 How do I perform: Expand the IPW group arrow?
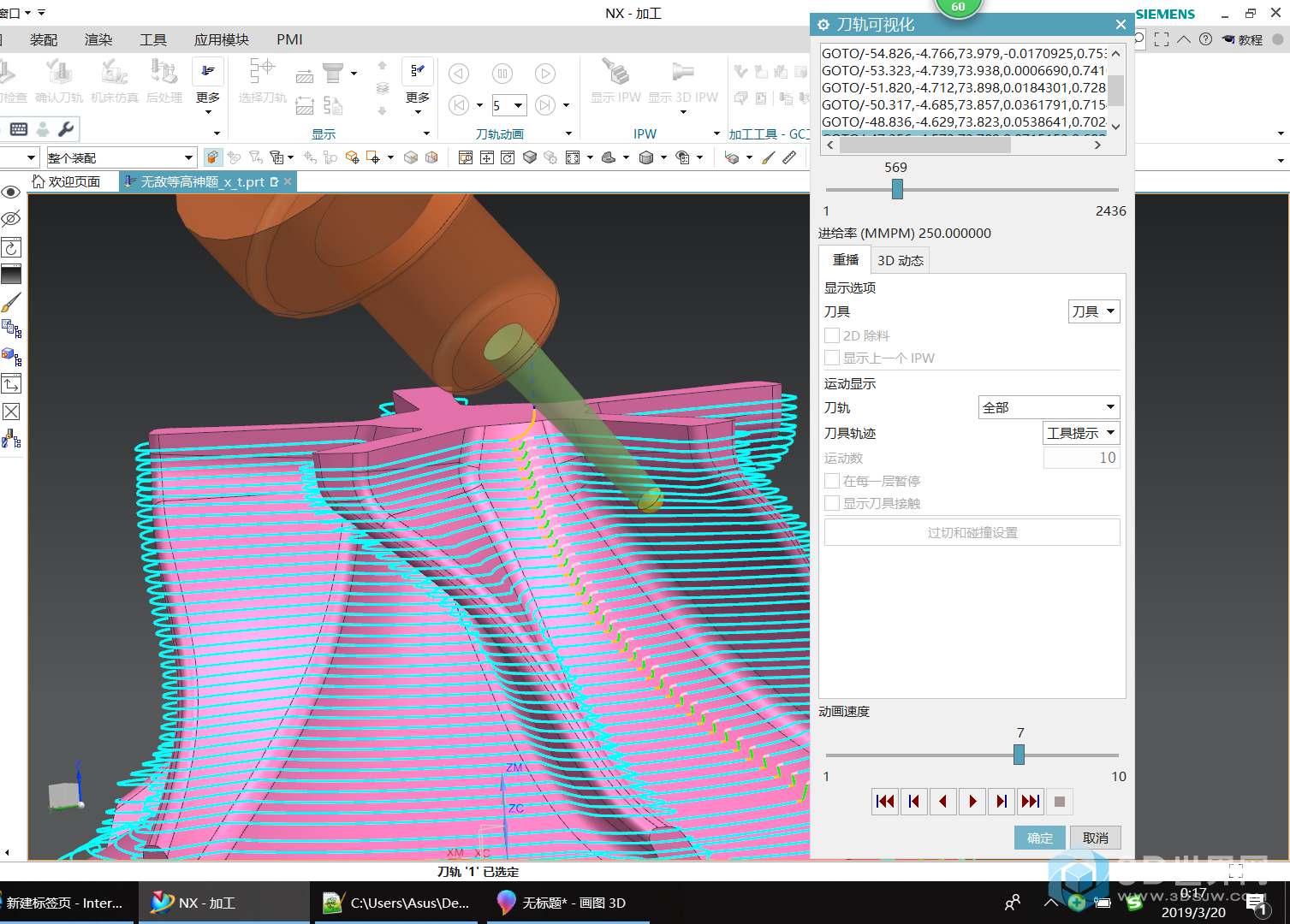click(x=716, y=133)
